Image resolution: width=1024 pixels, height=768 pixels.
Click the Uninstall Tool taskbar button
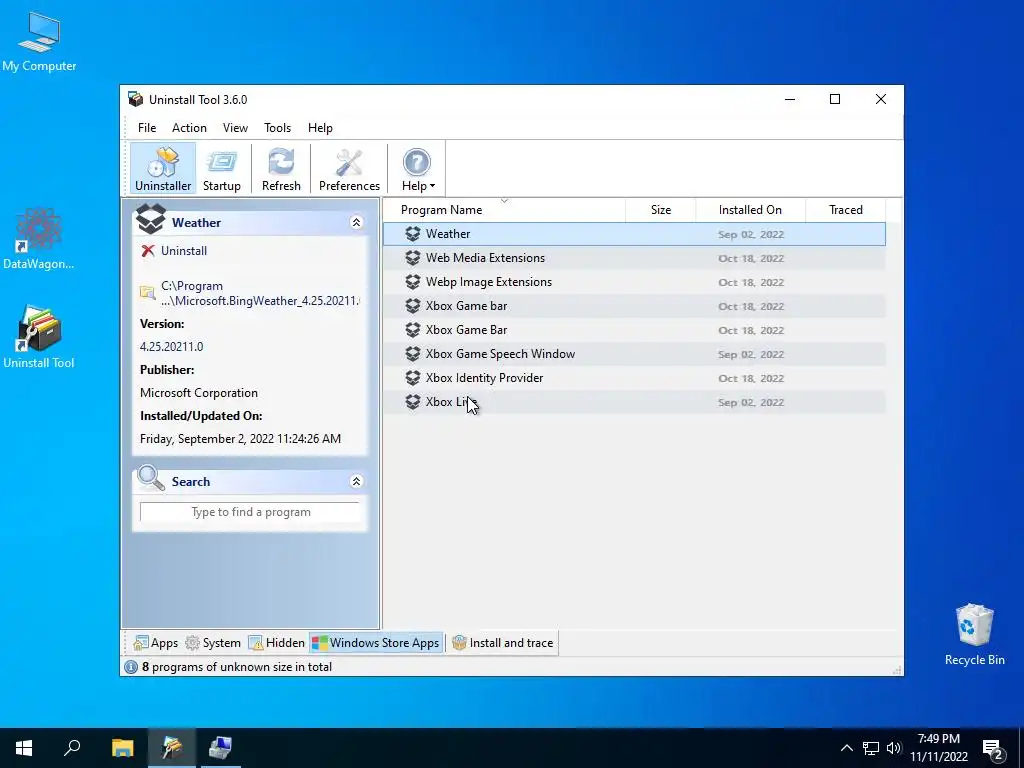pos(172,748)
